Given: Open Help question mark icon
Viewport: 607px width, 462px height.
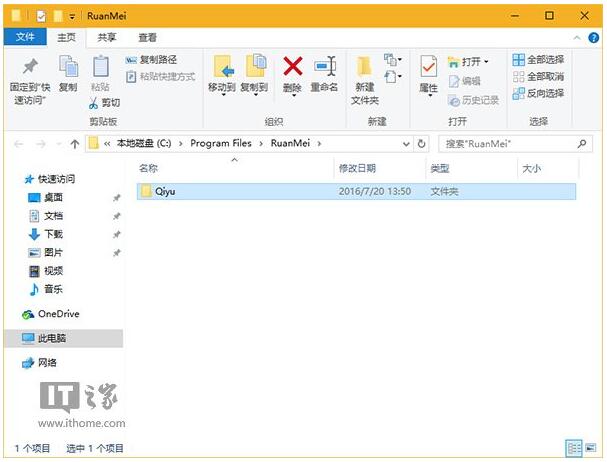Looking at the screenshot, I should (x=593, y=38).
